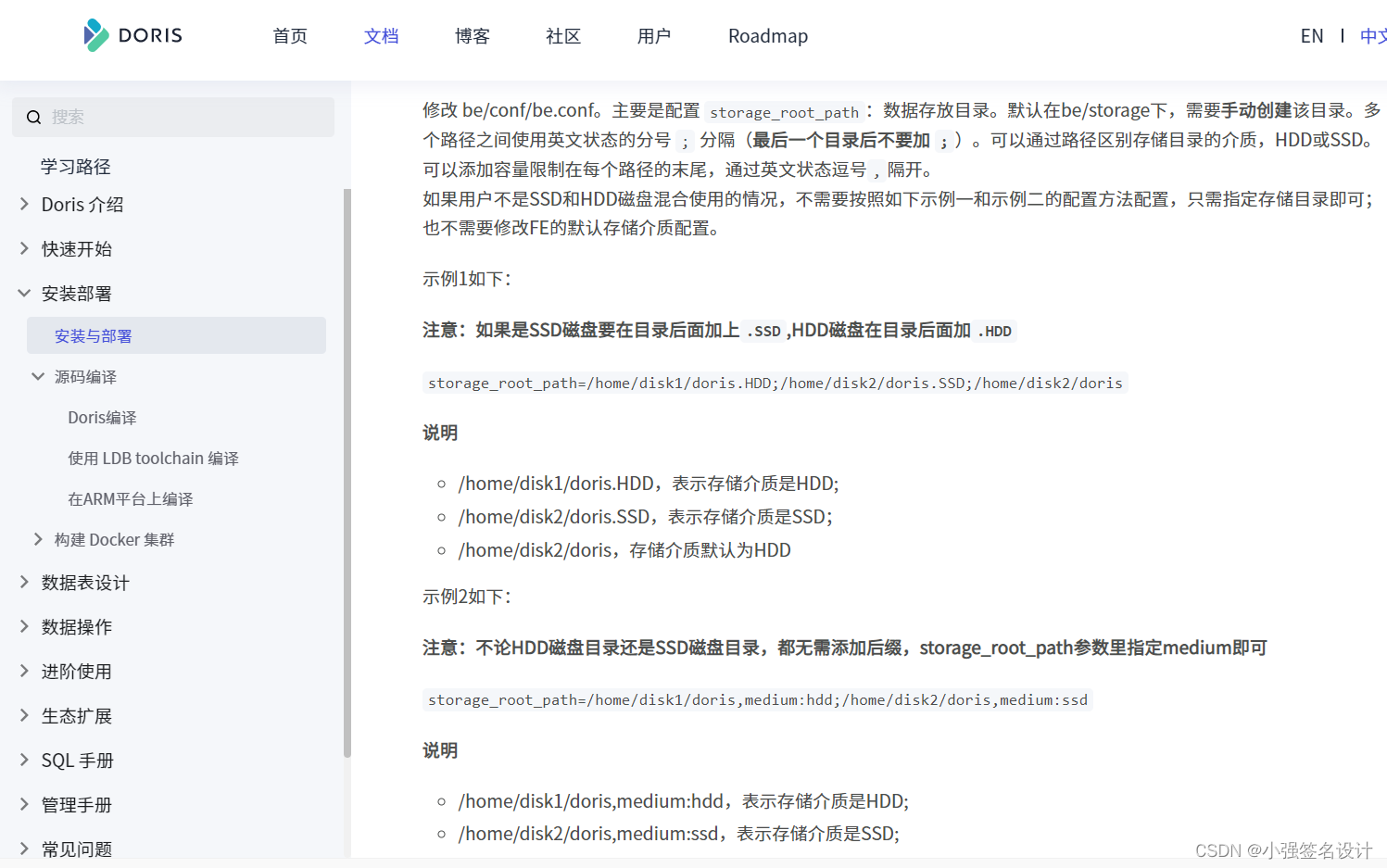1387x868 pixels.
Task: Expand the 常见问题 section
Action: pos(23,848)
